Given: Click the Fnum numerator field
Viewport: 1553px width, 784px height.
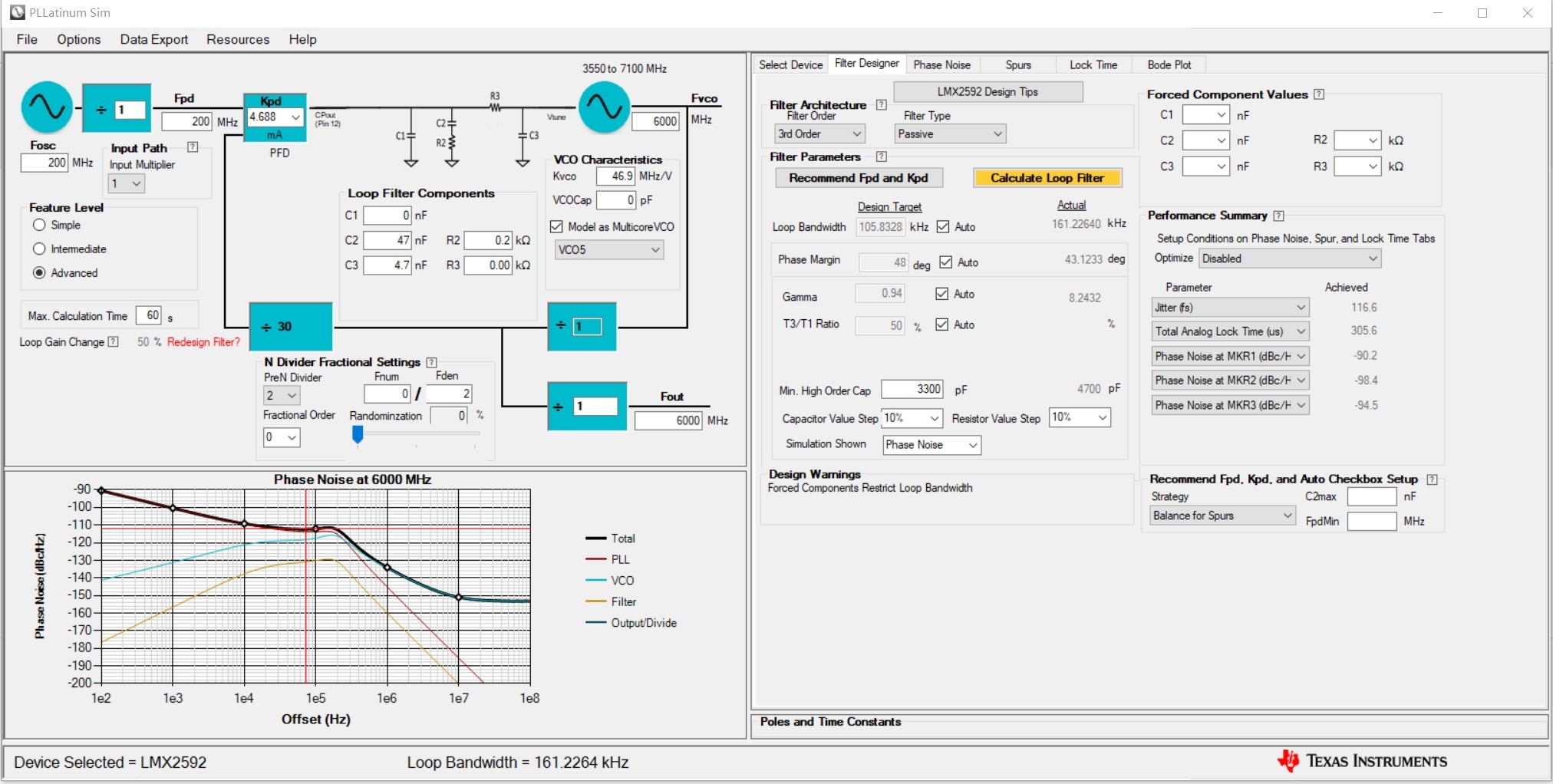Looking at the screenshot, I should (387, 394).
